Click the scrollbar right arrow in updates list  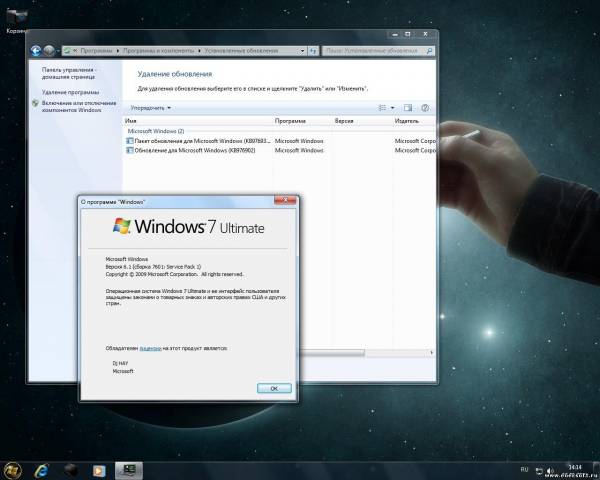432,353
